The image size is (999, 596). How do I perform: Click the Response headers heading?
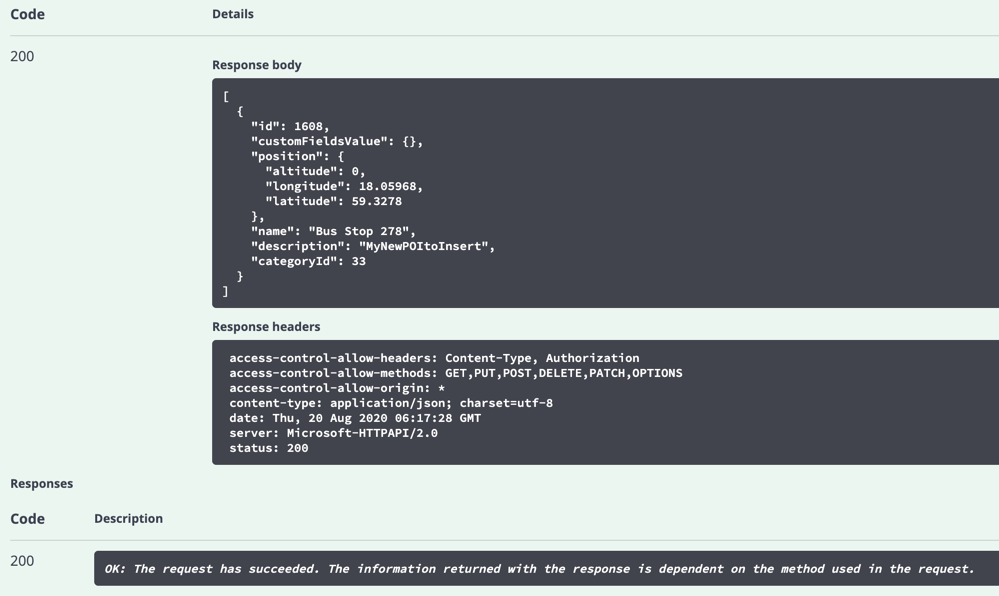[x=266, y=326]
